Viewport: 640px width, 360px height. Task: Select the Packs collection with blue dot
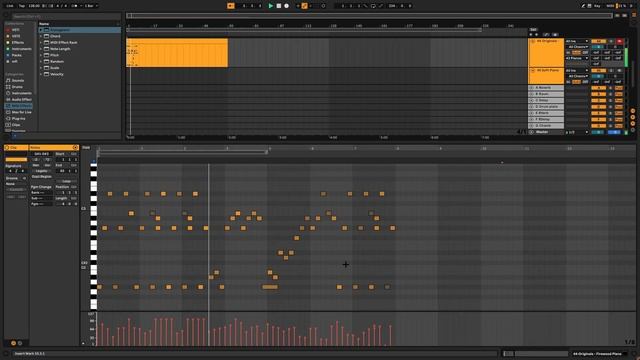coord(16,55)
